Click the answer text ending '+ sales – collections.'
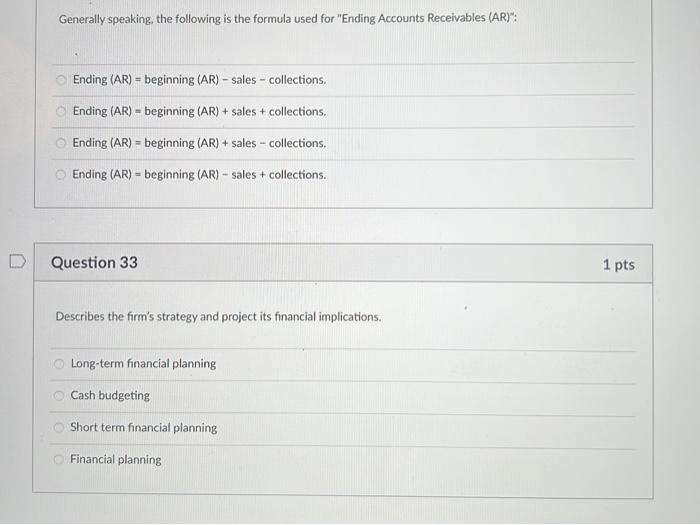 tap(199, 143)
